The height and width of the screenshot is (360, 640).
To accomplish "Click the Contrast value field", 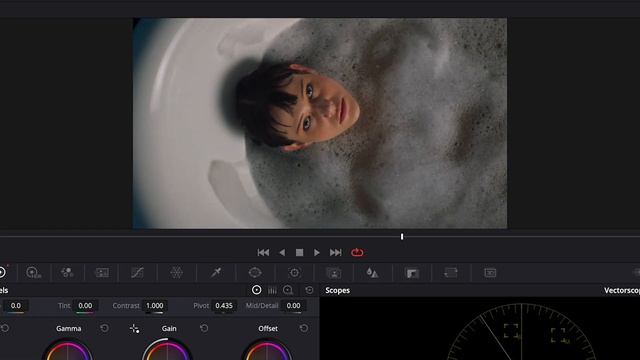I will tap(155, 306).
